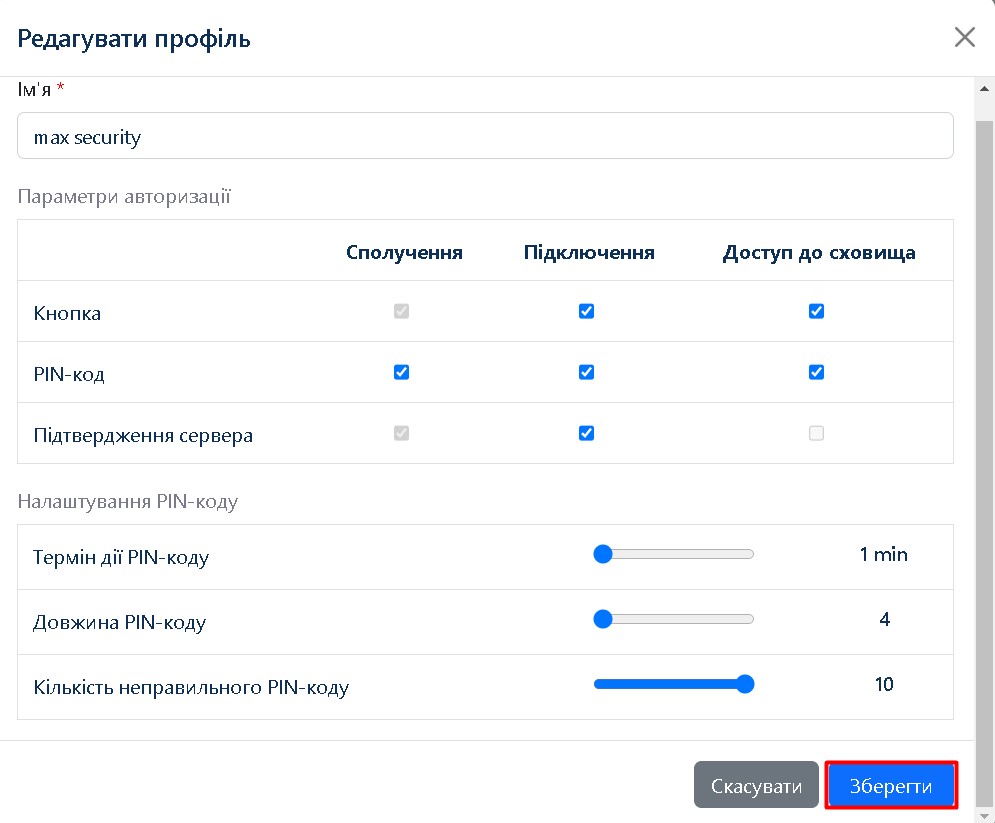Screen dimensions: 995x823
Task: Click the Підключення column header
Action: [x=589, y=252]
